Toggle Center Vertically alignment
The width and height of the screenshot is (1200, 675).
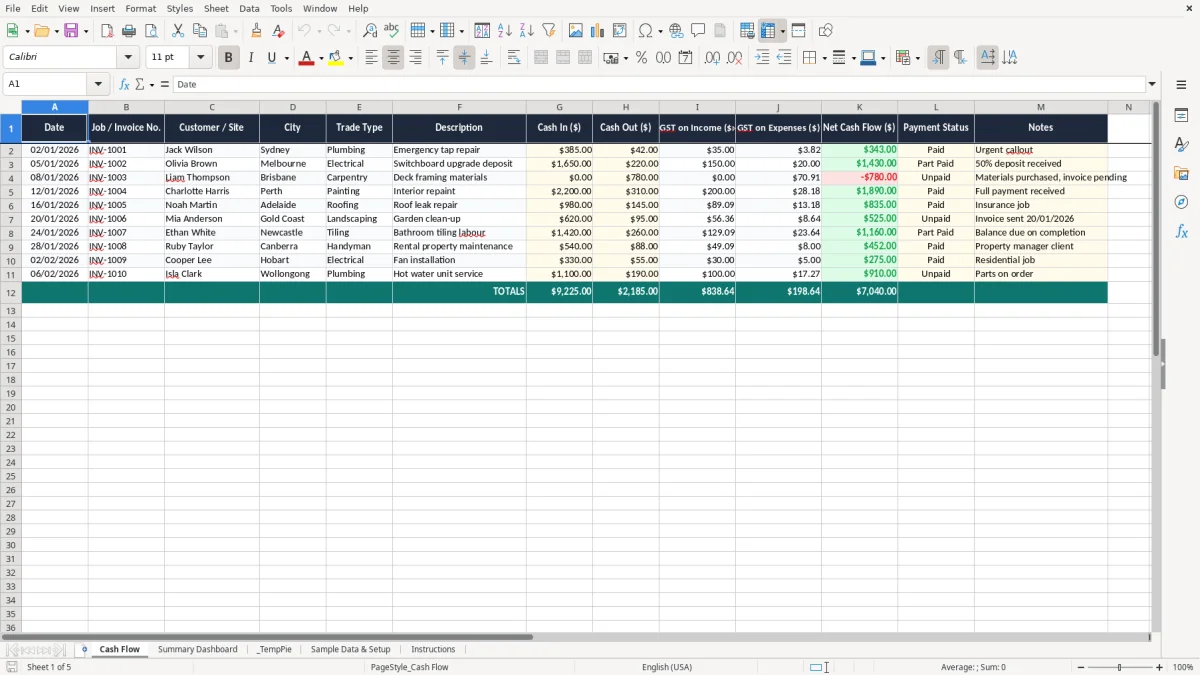click(x=464, y=58)
